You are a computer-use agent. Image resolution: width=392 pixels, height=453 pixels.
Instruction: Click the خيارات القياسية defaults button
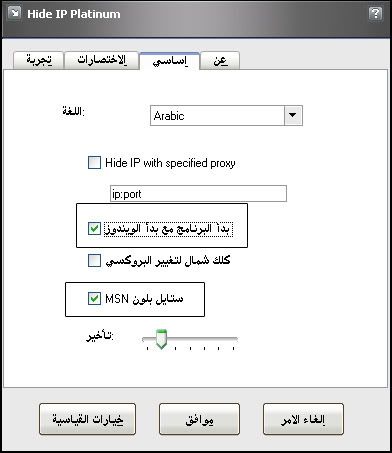pyautogui.click(x=87, y=419)
